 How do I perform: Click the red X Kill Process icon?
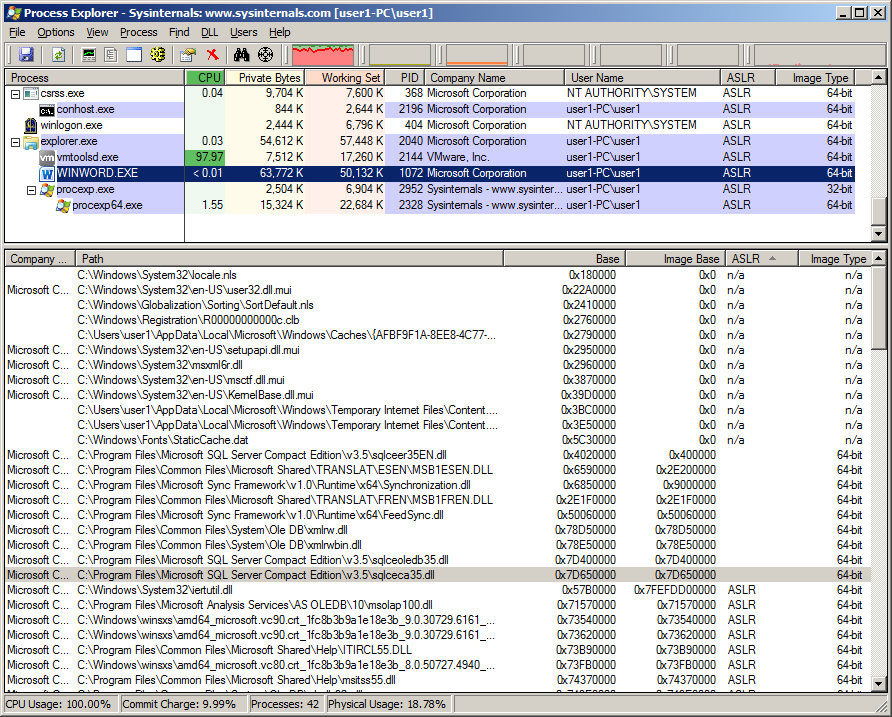click(212, 55)
